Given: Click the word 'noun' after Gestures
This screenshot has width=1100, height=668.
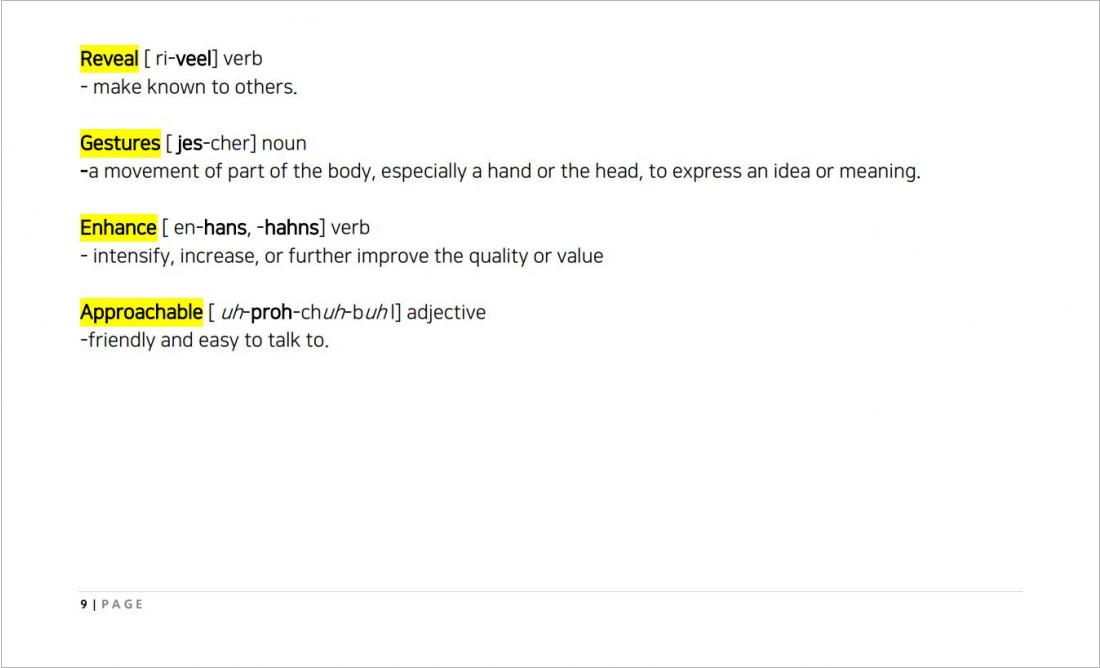Looking at the screenshot, I should point(284,143).
